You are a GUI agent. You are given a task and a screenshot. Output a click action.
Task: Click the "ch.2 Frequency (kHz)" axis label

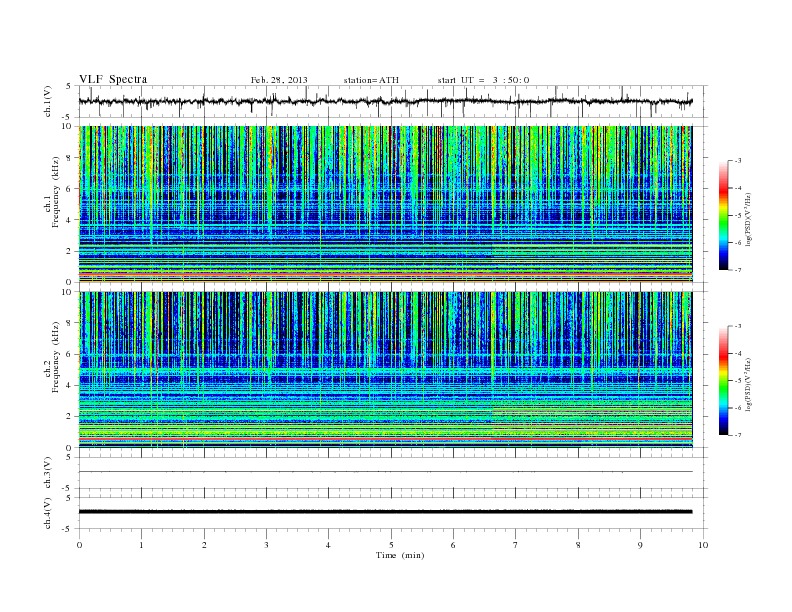(x=52, y=358)
